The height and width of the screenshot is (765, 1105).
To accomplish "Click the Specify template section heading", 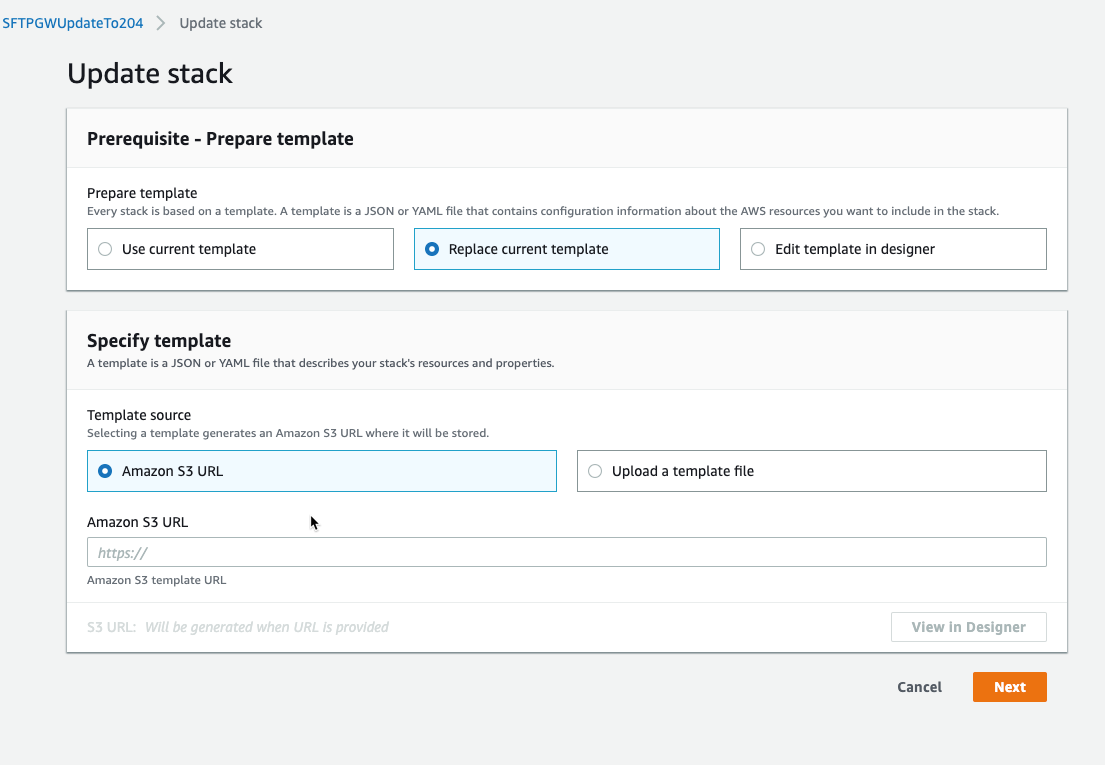I will (159, 341).
